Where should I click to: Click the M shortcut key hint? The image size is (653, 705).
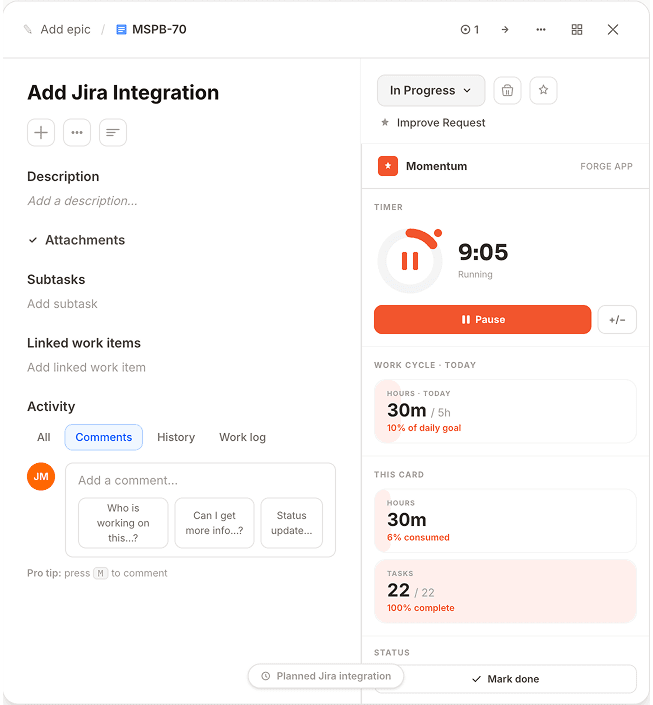pos(101,573)
